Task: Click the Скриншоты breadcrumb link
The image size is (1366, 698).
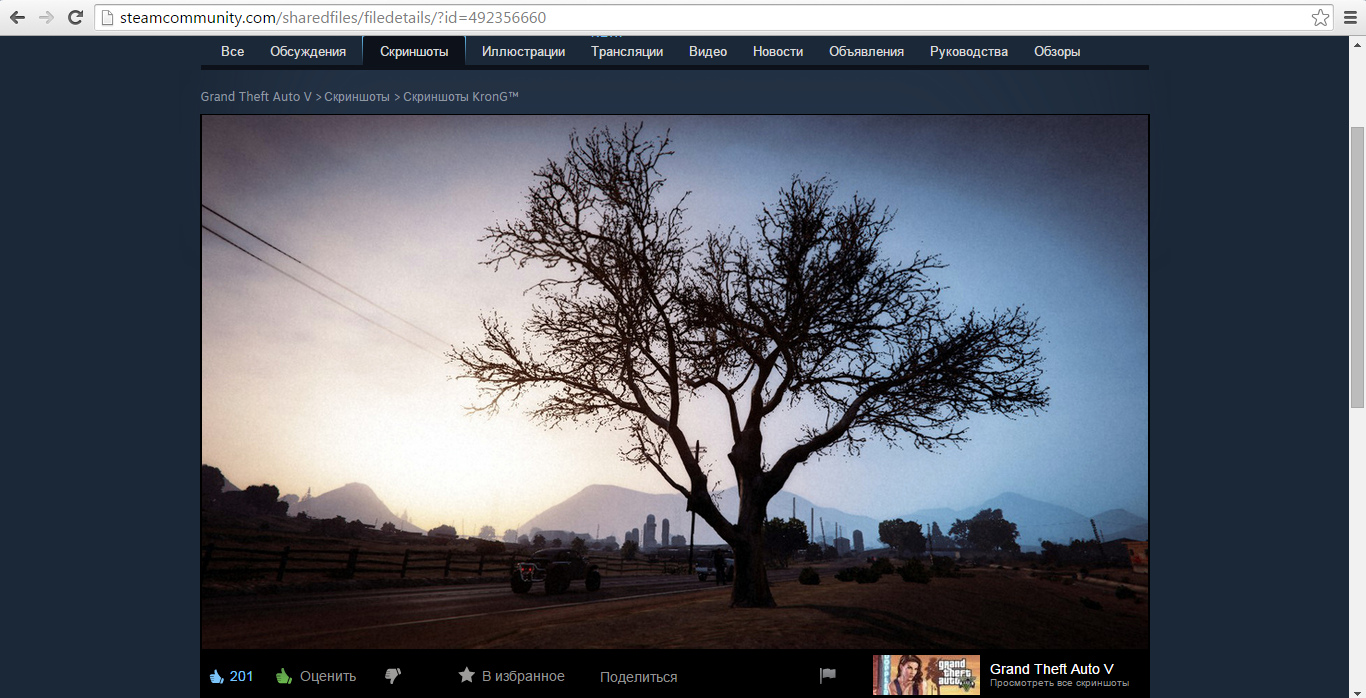Action: click(357, 97)
